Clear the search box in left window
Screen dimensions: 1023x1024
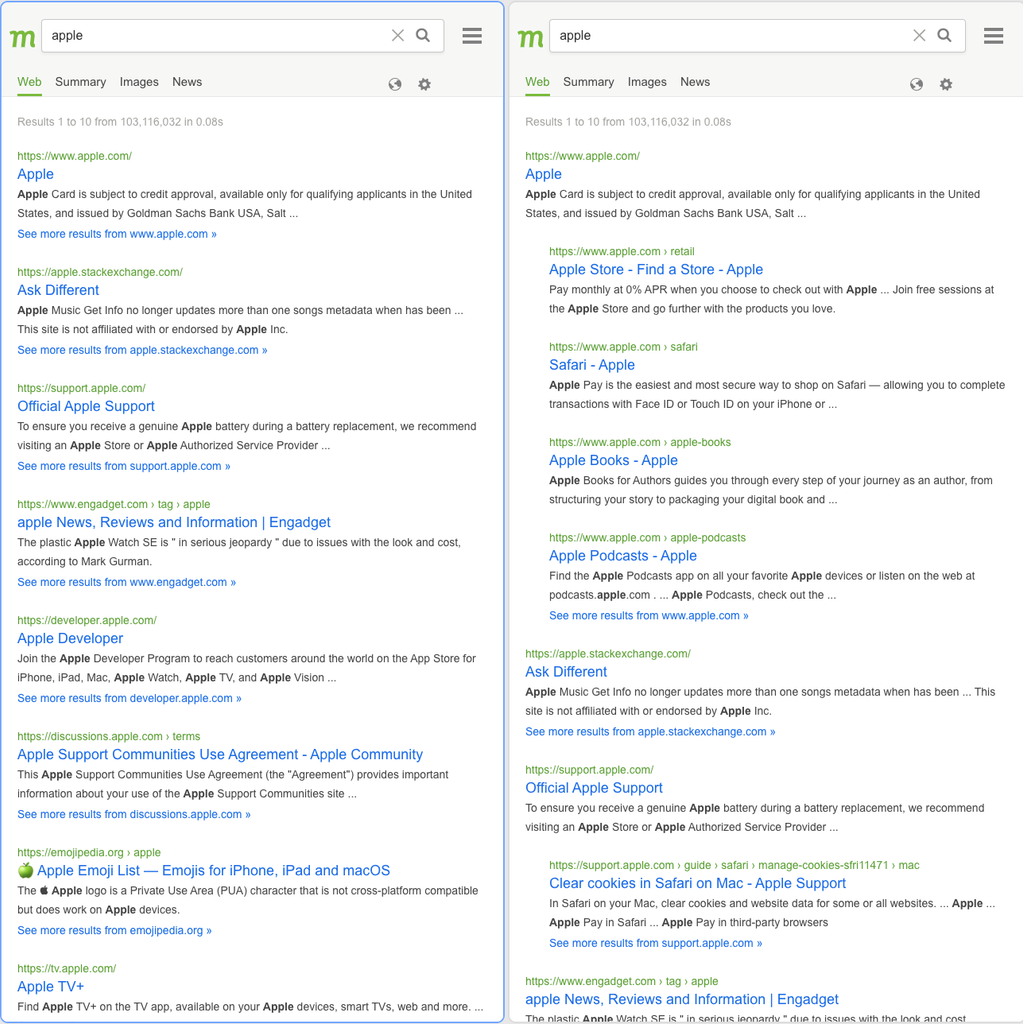point(397,35)
